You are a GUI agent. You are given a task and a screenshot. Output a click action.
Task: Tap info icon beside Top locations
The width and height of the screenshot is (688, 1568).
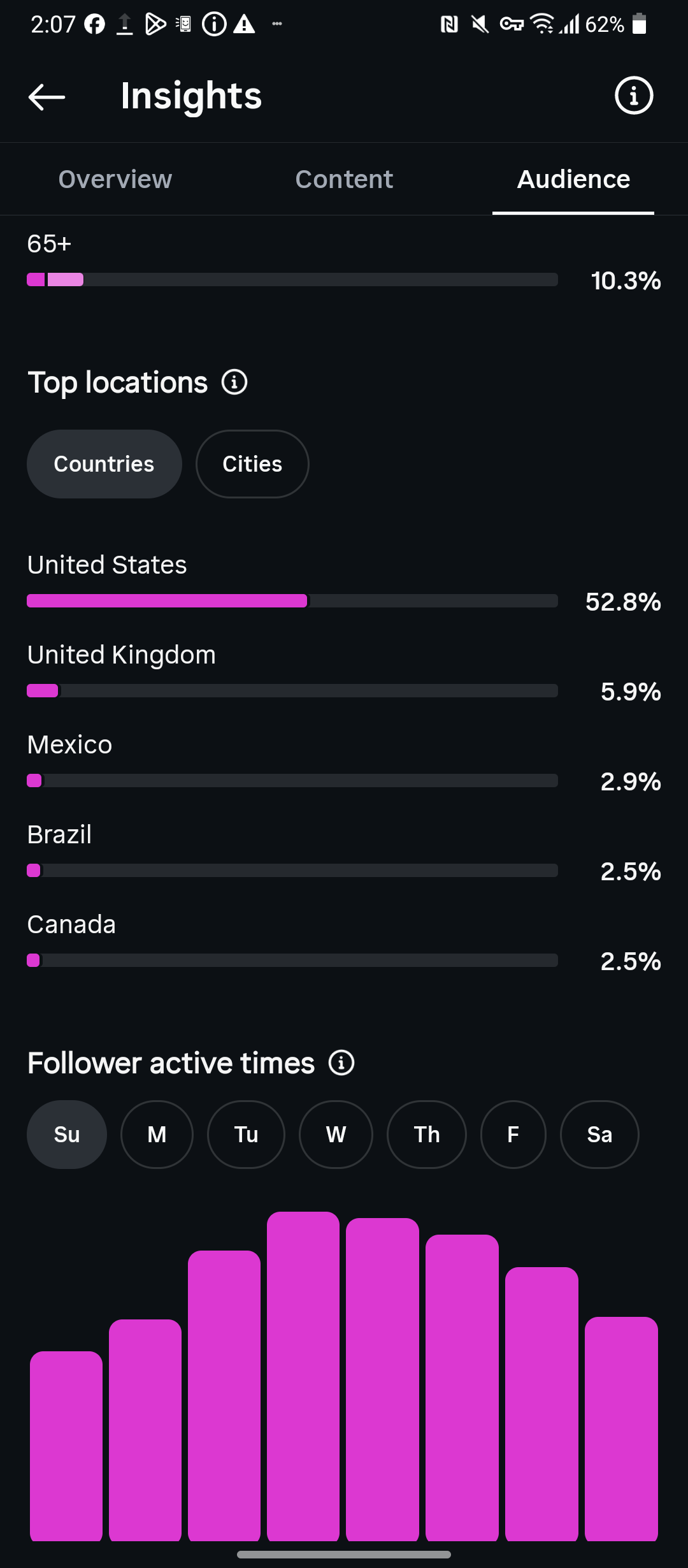pyautogui.click(x=234, y=382)
